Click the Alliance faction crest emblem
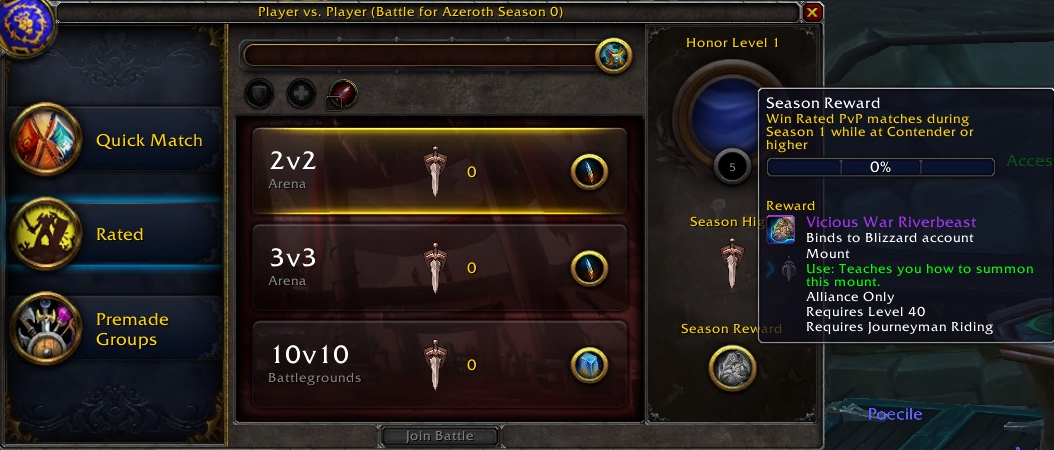The height and width of the screenshot is (450, 1054). [27, 27]
